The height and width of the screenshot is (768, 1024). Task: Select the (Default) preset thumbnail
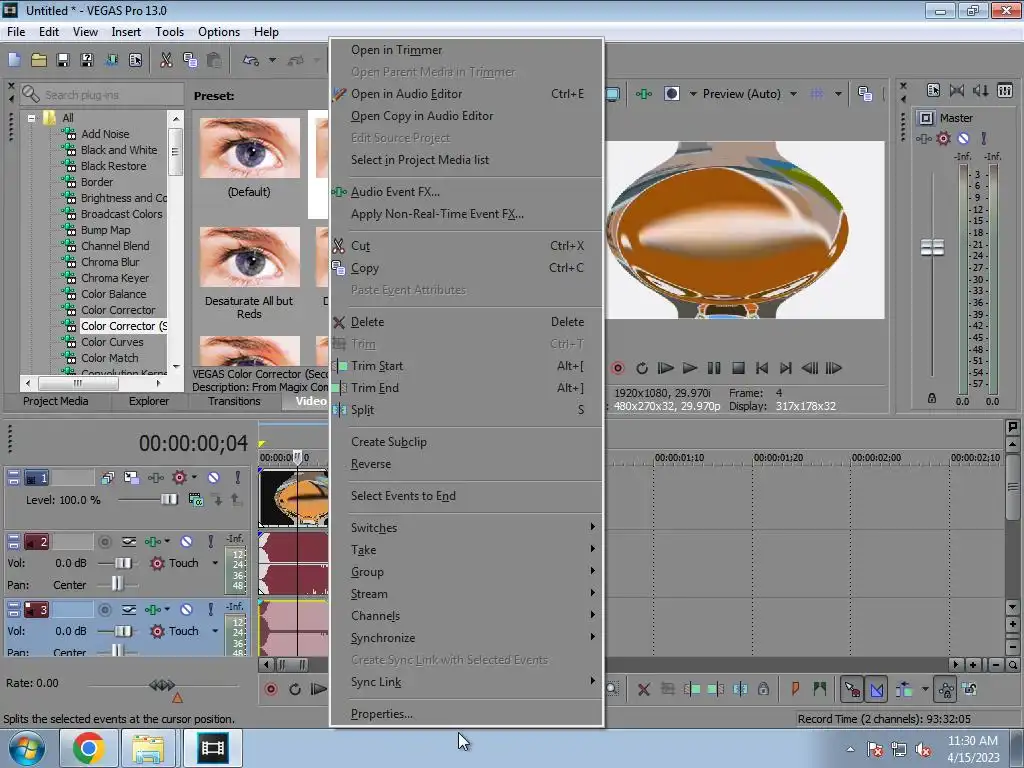pos(249,148)
